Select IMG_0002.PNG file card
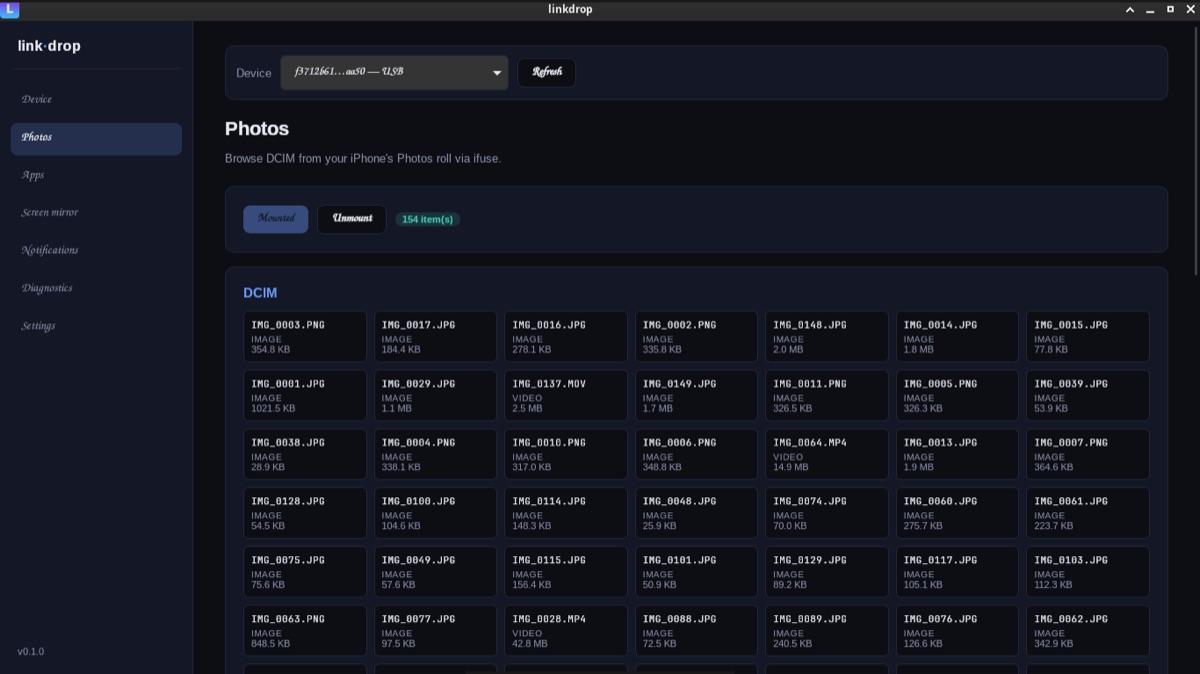The image size is (1200, 674). tap(696, 337)
